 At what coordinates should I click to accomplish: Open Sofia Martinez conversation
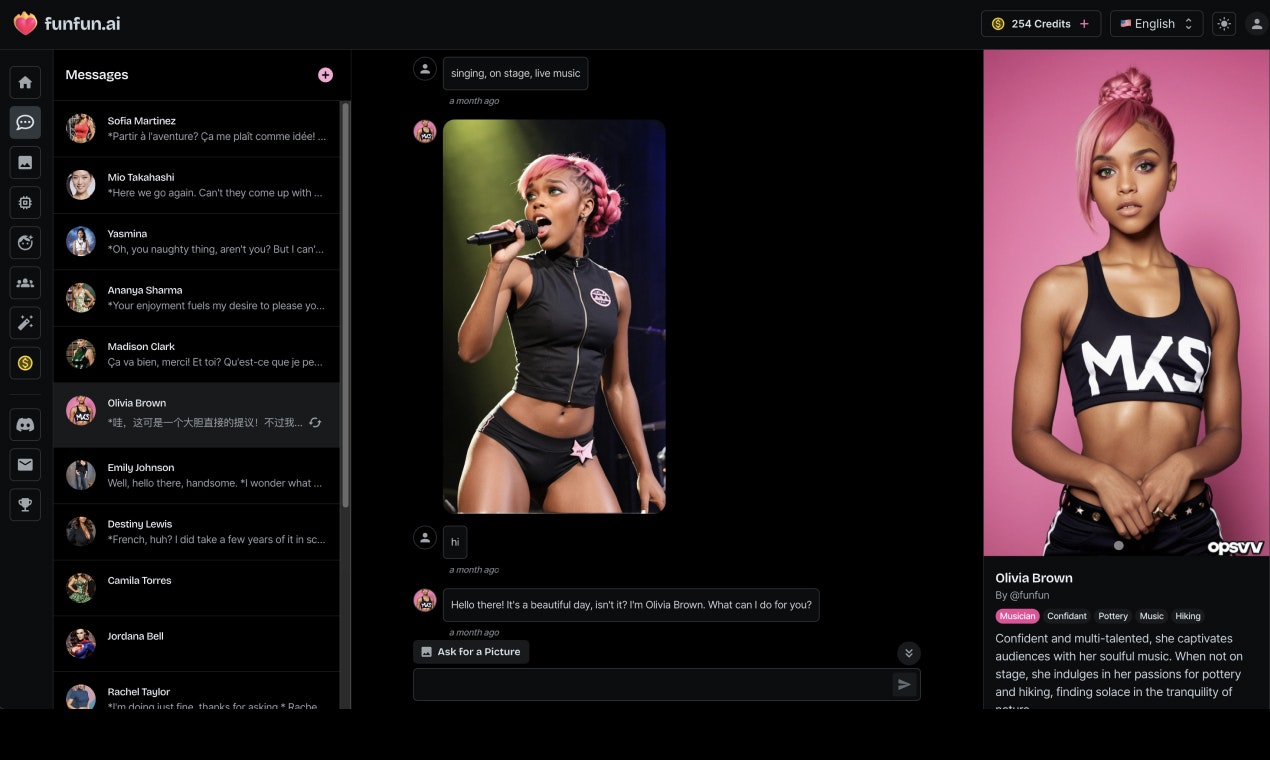click(197, 128)
